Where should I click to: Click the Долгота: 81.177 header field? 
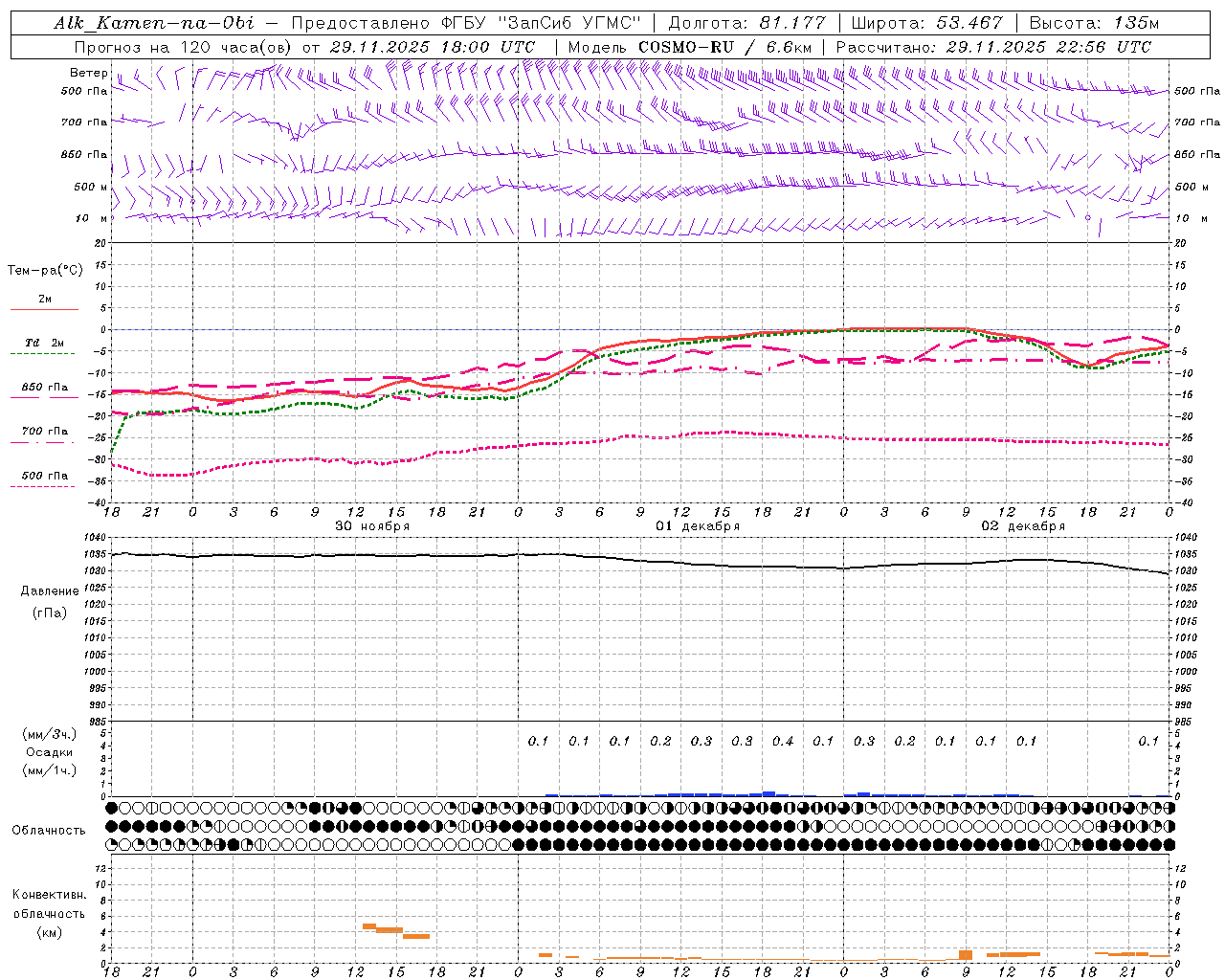pyautogui.click(x=746, y=23)
